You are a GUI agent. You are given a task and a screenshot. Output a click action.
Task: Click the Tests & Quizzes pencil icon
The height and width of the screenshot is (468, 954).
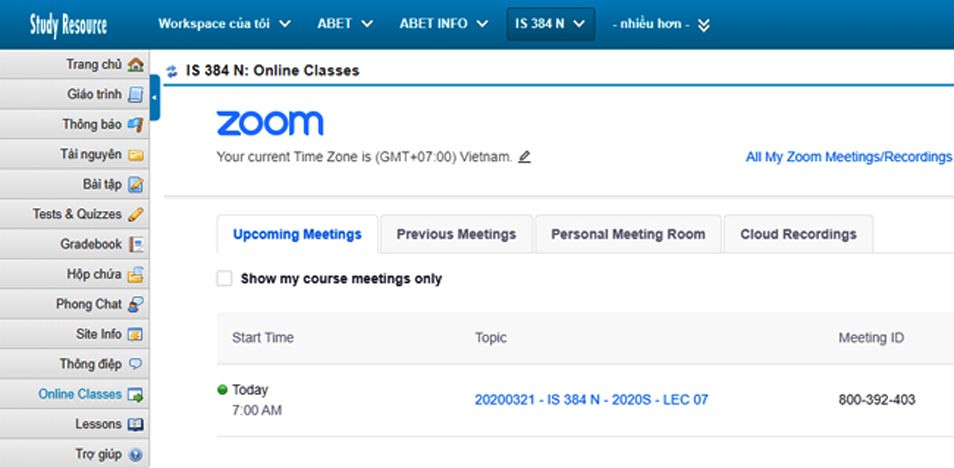(136, 214)
